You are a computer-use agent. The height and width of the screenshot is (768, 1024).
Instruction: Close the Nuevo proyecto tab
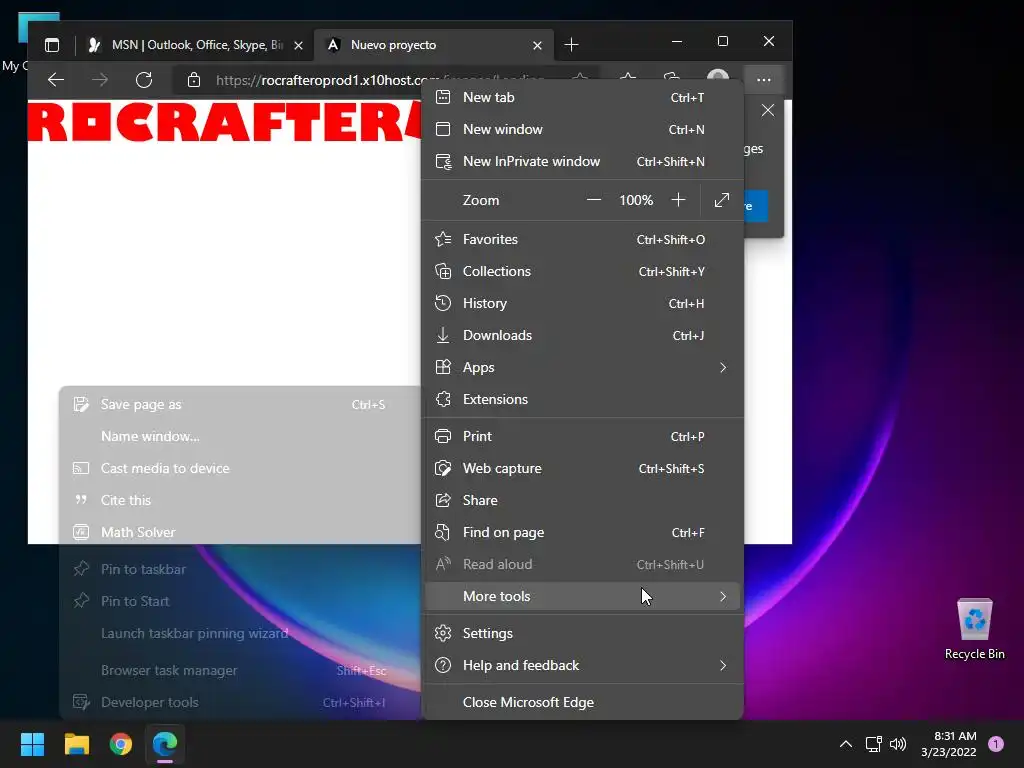point(537,45)
